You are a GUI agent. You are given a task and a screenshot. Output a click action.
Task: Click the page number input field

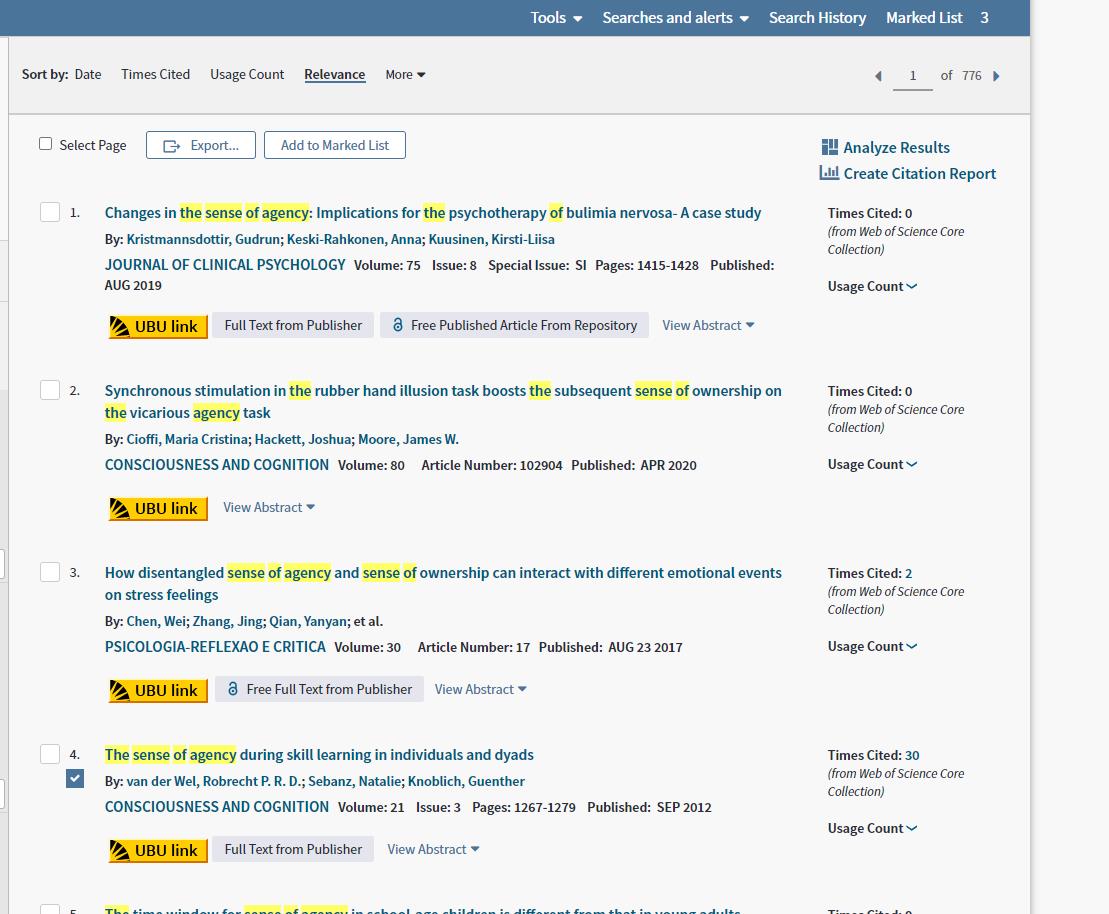pos(912,76)
